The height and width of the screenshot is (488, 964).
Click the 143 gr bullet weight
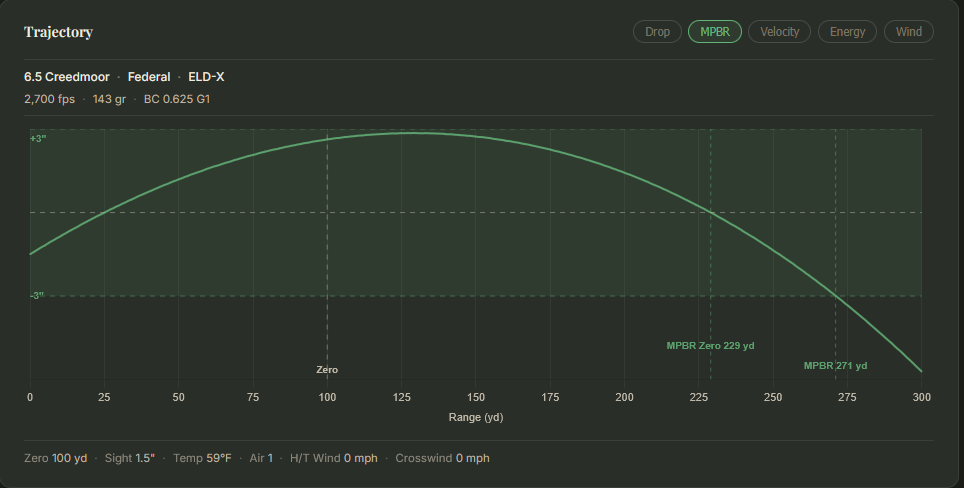point(109,99)
